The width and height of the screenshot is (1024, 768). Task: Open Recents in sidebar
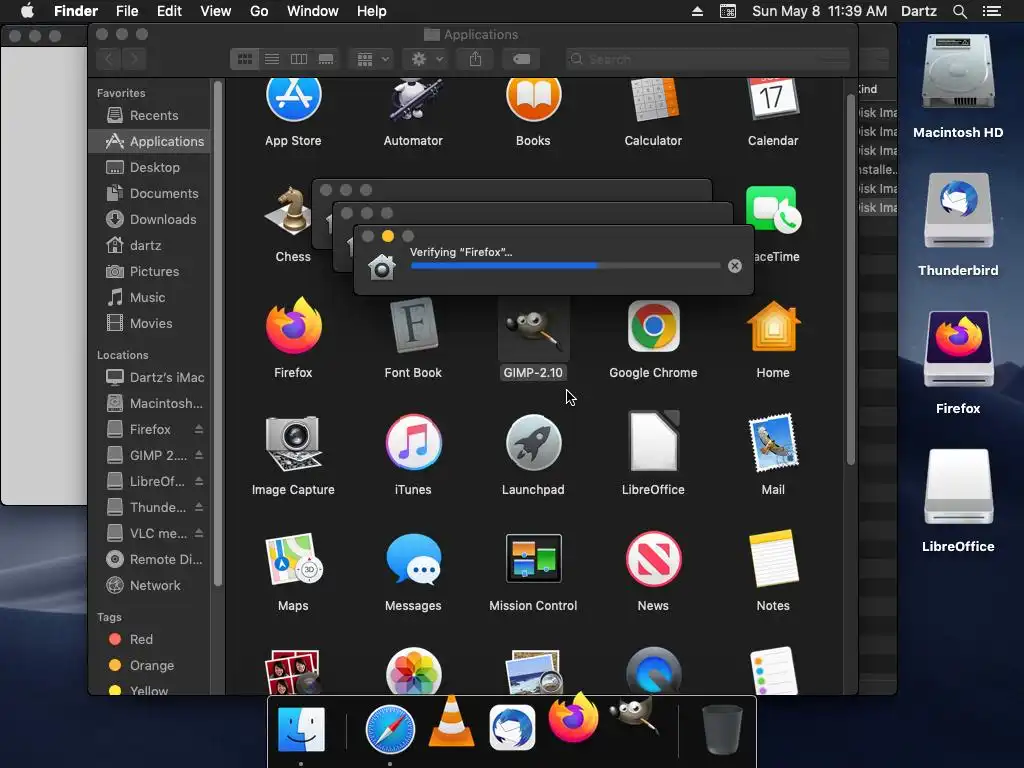pyautogui.click(x=150, y=116)
